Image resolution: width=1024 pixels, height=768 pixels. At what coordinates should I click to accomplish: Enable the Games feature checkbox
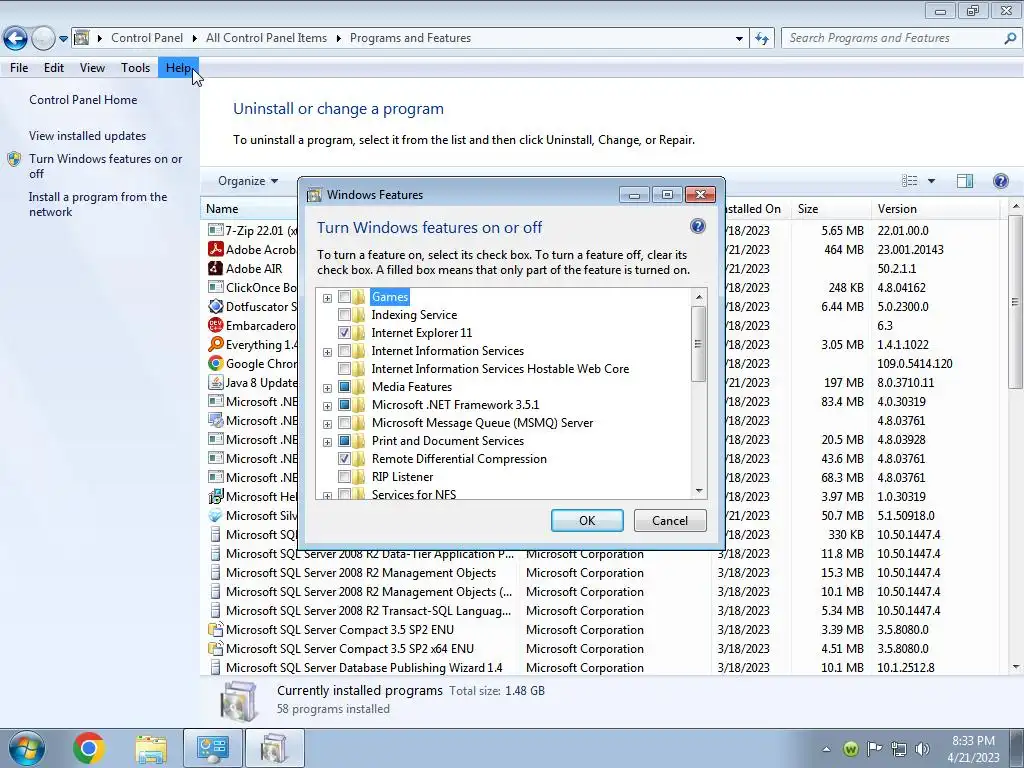click(x=344, y=296)
